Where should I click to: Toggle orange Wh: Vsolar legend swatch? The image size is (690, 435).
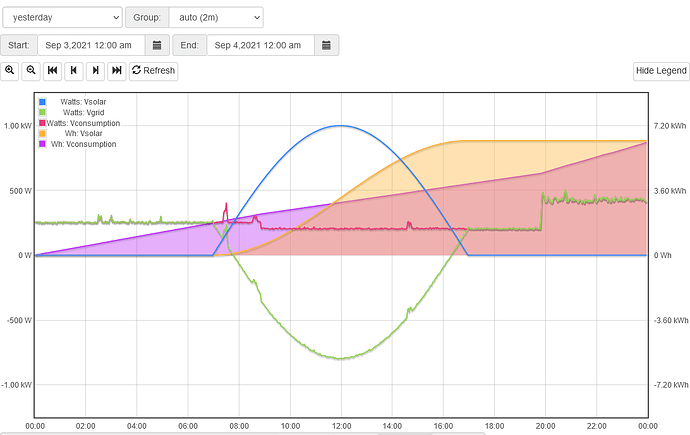click(42, 134)
